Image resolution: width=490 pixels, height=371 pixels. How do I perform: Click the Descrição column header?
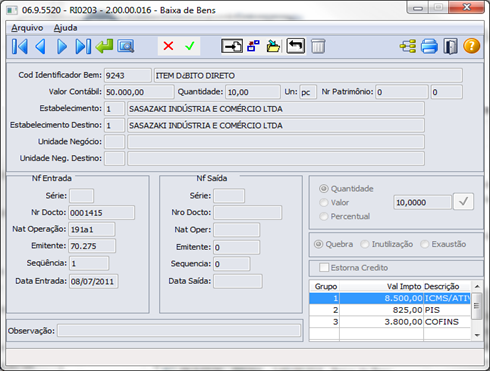tap(447, 286)
